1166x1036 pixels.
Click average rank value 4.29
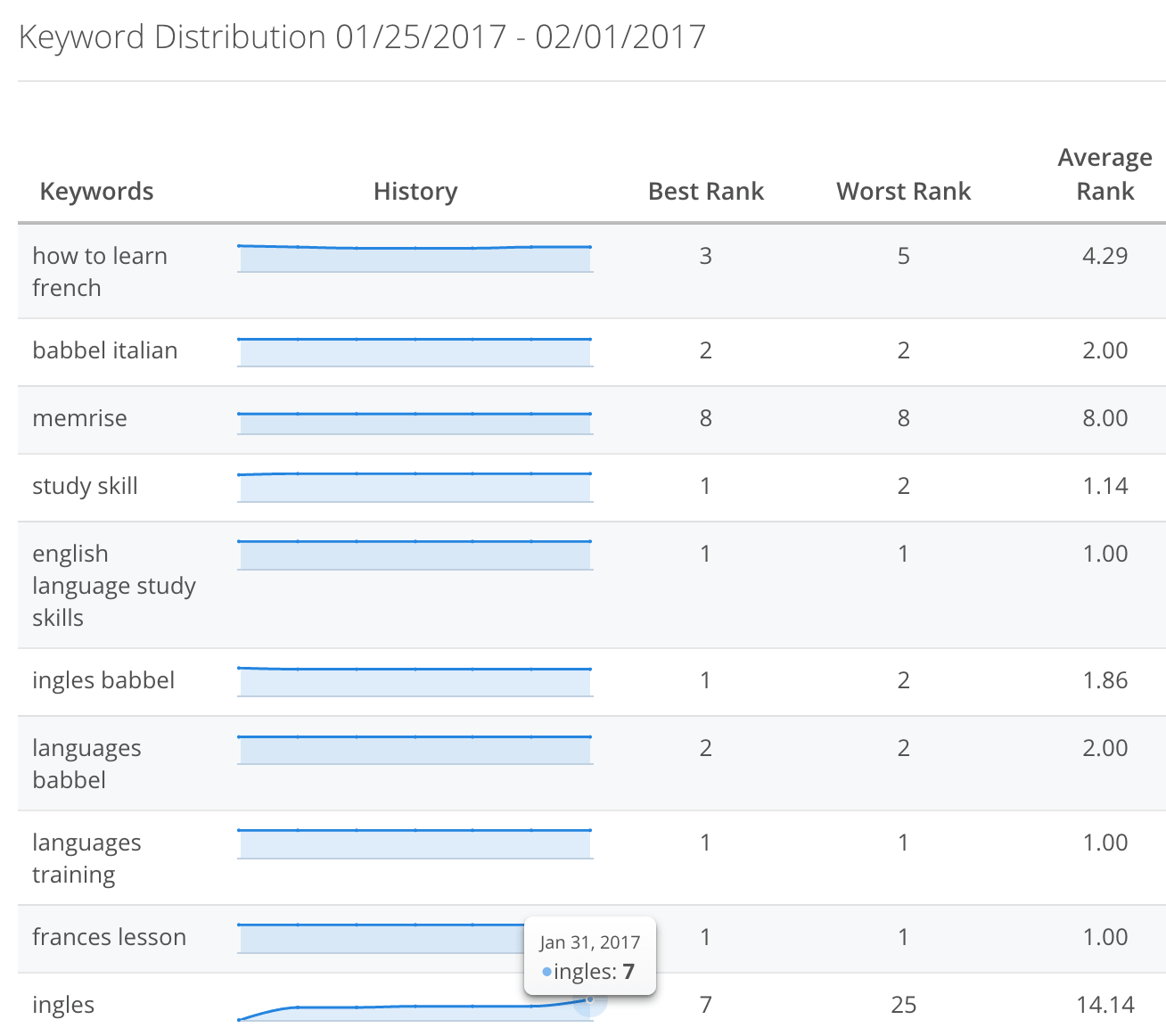1105,256
